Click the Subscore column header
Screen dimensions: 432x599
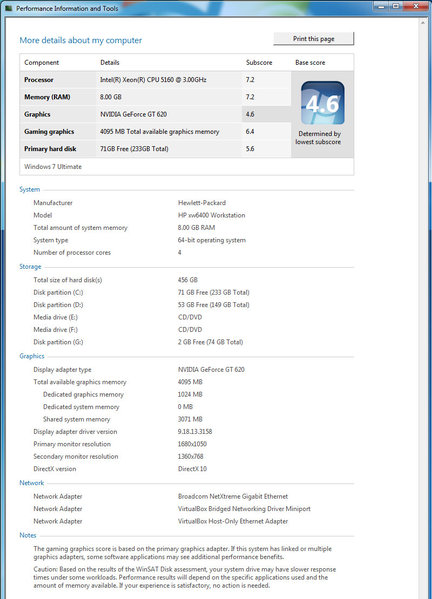click(x=259, y=63)
